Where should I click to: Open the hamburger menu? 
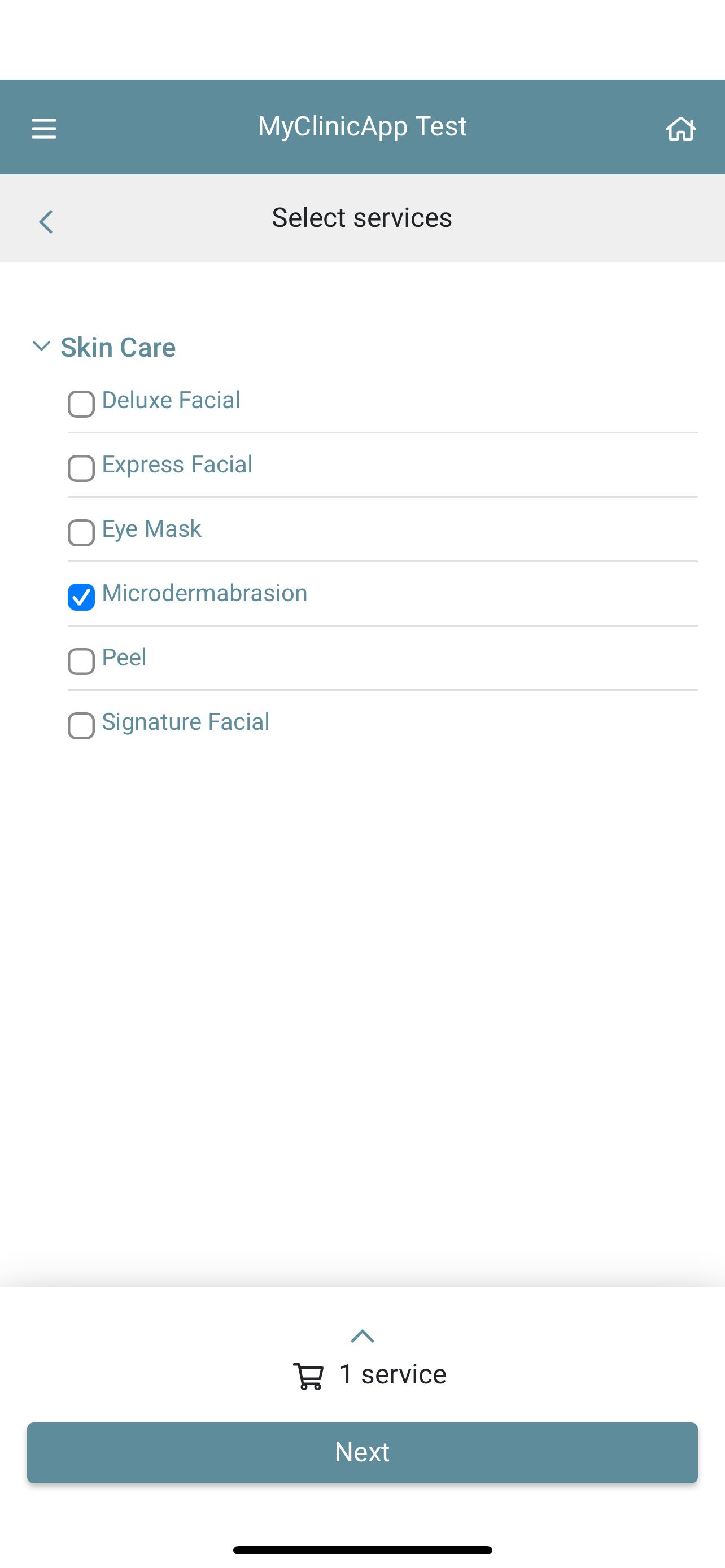(x=44, y=129)
